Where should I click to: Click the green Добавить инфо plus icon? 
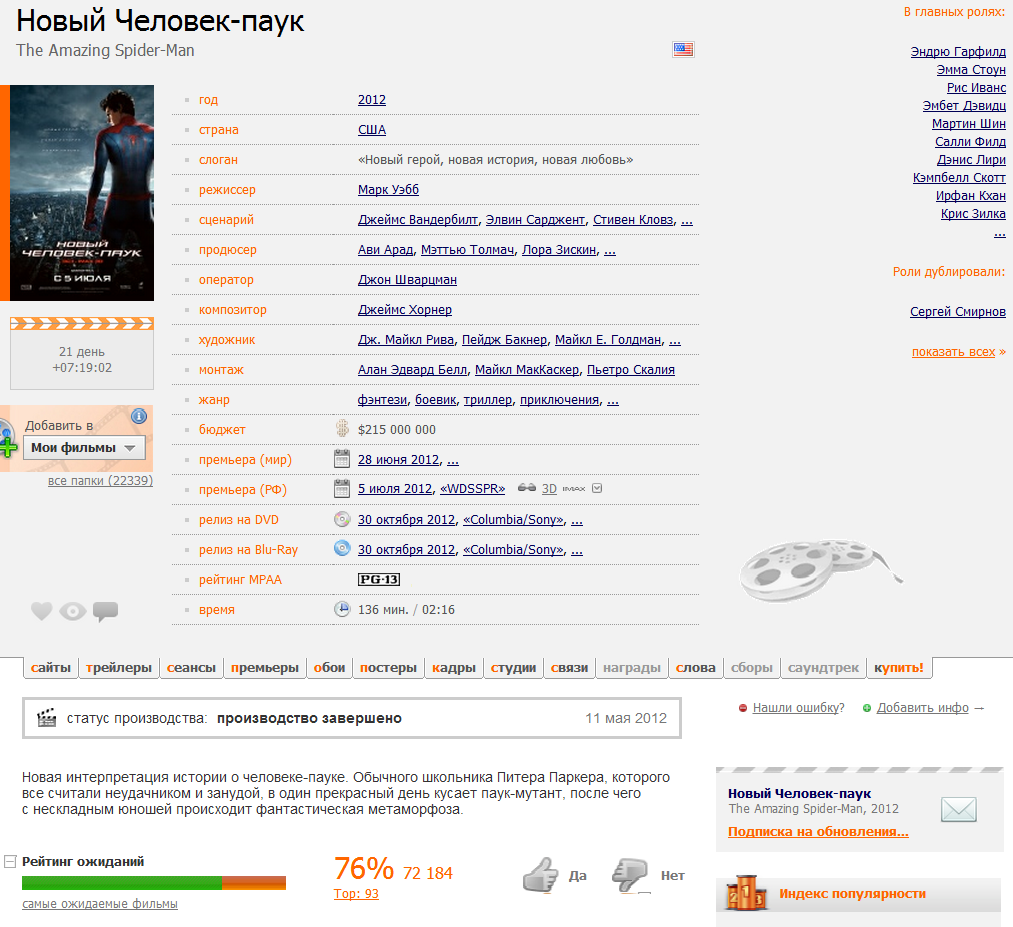click(867, 708)
